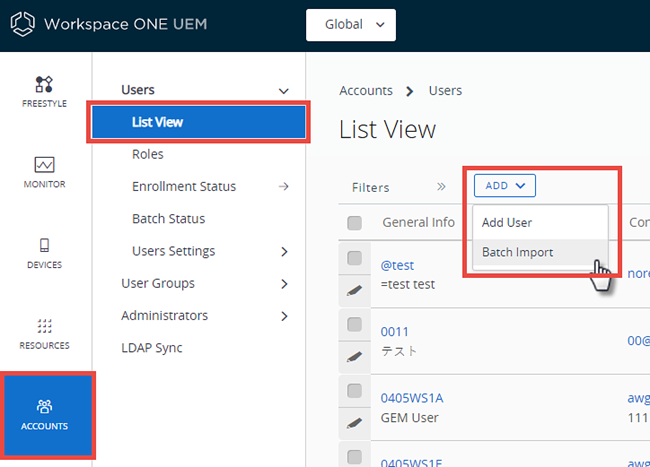Open the Global organization group dropdown

point(351,25)
